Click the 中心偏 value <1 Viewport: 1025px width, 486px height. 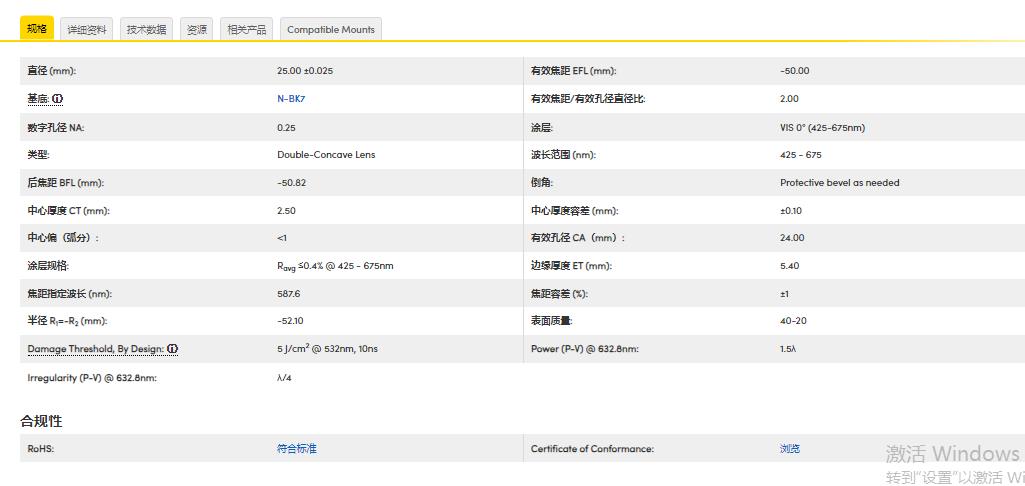pos(282,238)
